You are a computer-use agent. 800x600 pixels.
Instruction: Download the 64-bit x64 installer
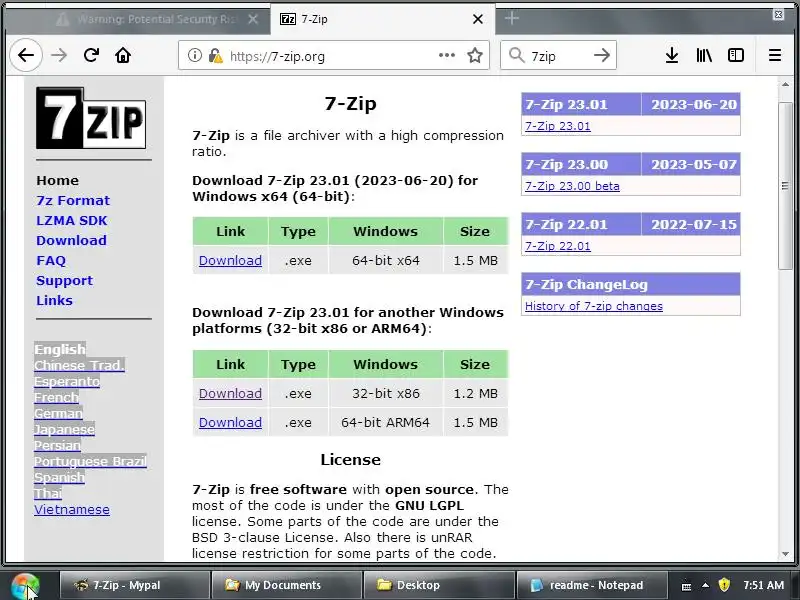click(x=230, y=261)
